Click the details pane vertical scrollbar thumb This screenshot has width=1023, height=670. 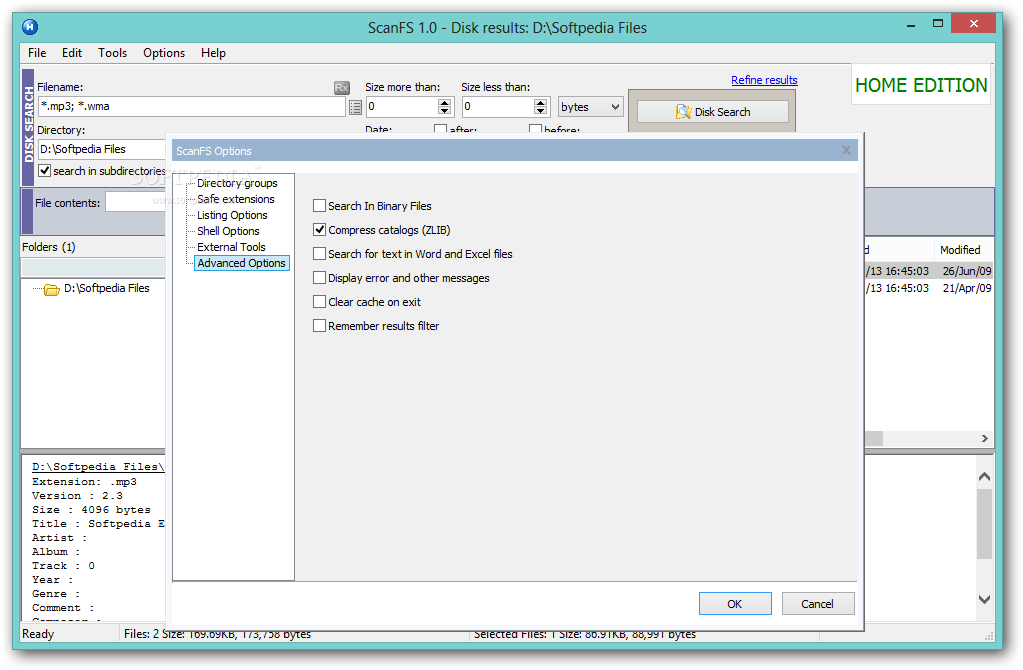click(x=985, y=524)
